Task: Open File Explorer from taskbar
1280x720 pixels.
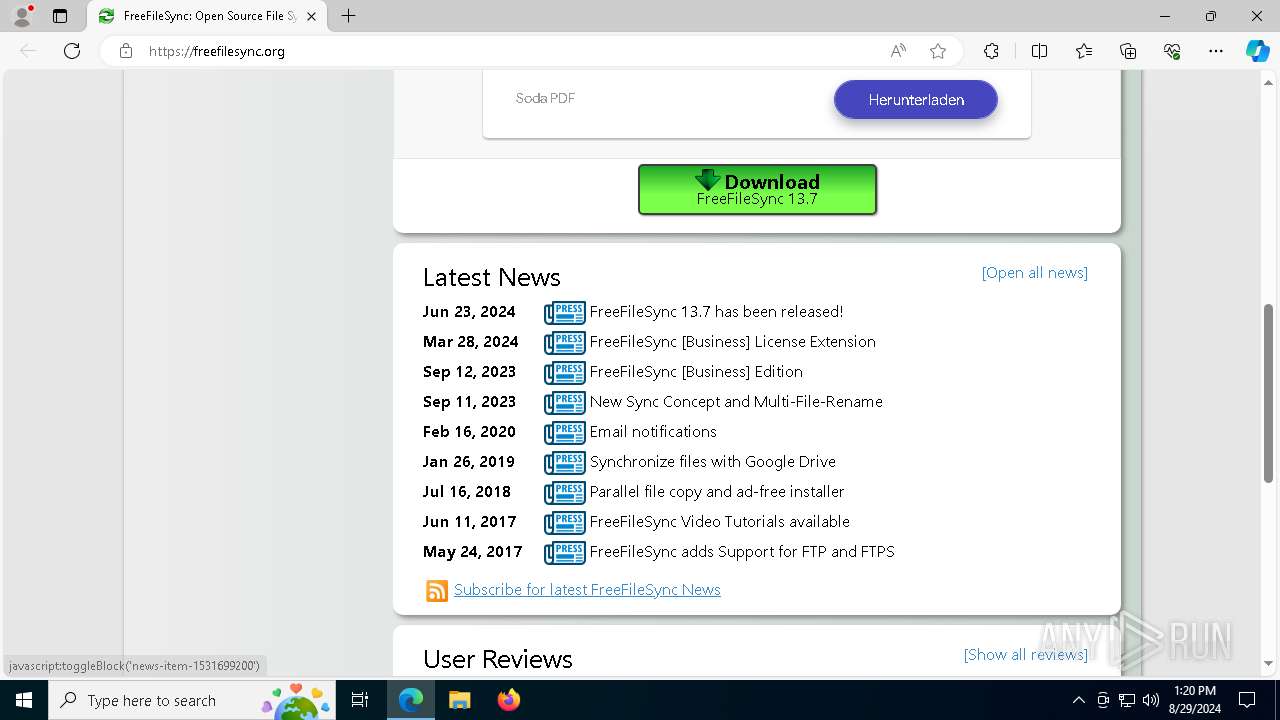Action: (x=459, y=700)
